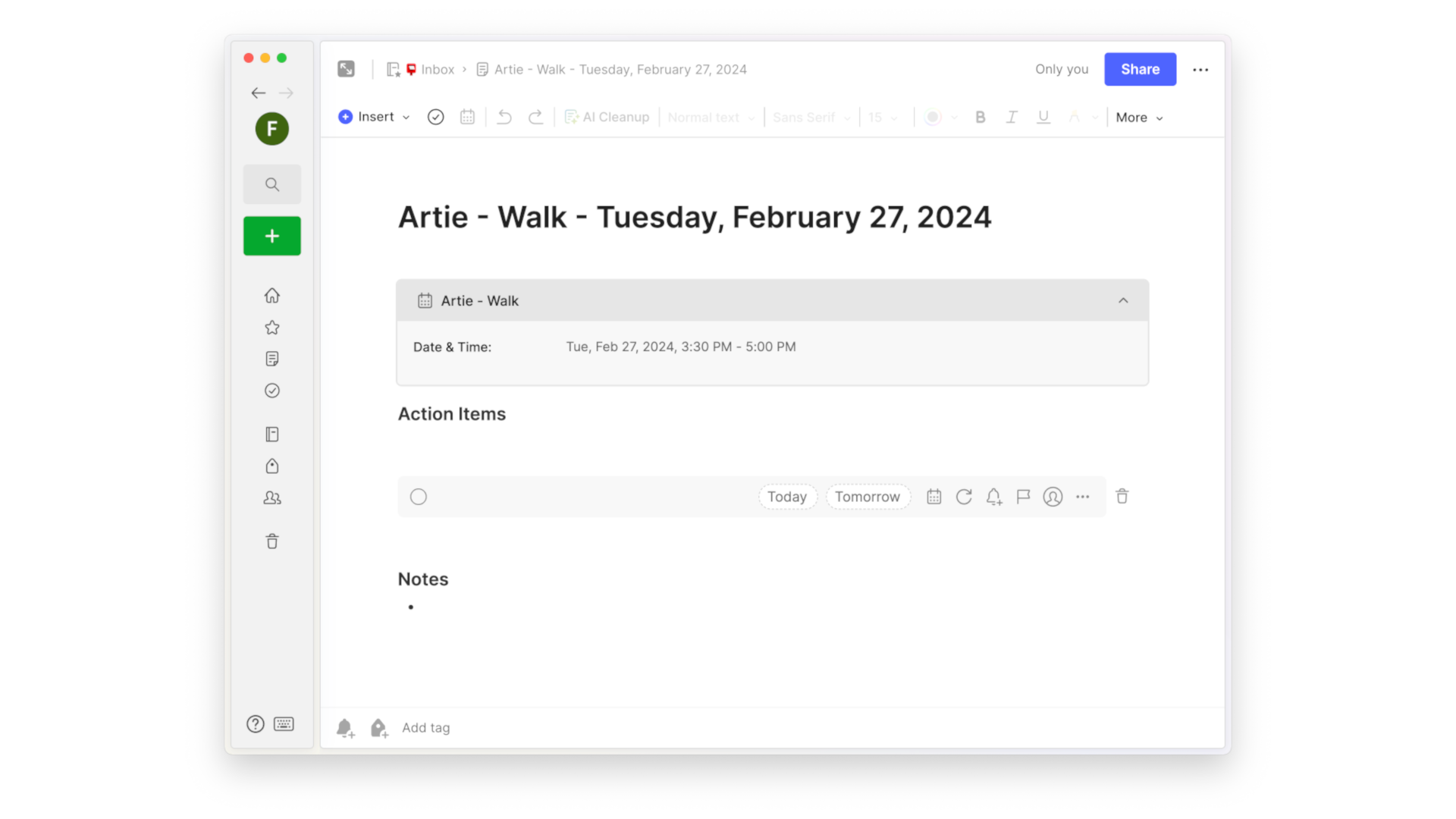1456x819 pixels.
Task: Open the Insert dropdown menu
Action: click(375, 117)
